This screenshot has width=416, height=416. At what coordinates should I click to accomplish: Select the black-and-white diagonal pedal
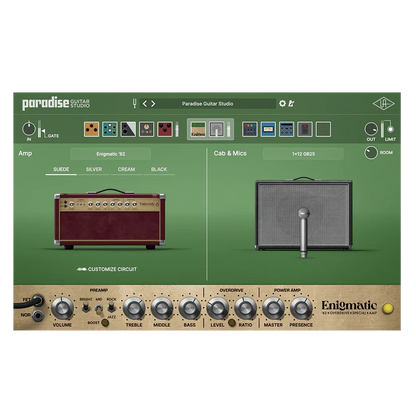[128, 129]
